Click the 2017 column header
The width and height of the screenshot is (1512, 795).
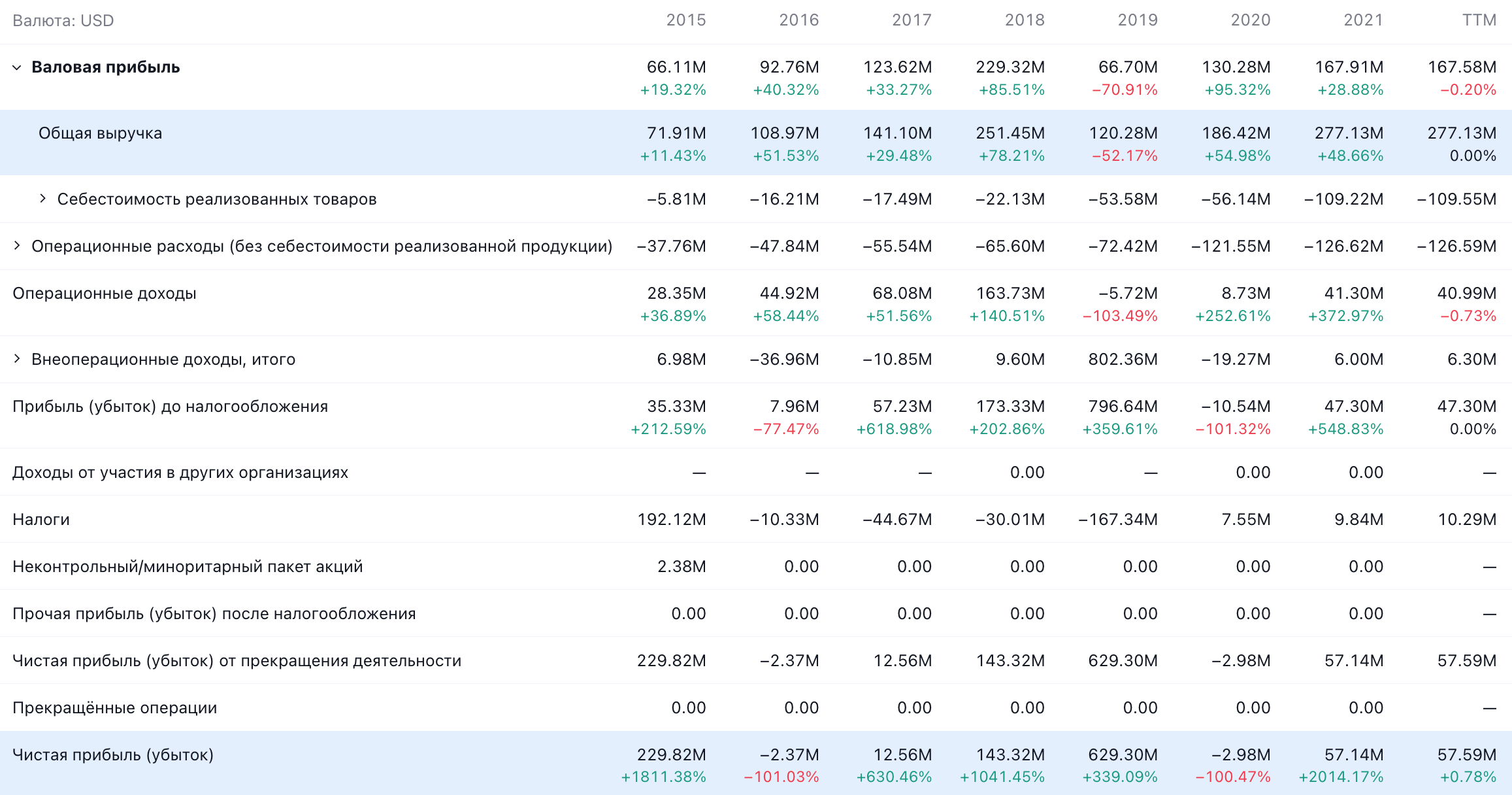pos(912,20)
